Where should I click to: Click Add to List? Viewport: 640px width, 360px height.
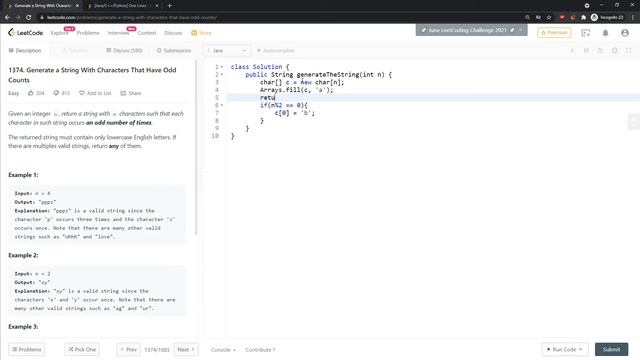tap(95, 93)
